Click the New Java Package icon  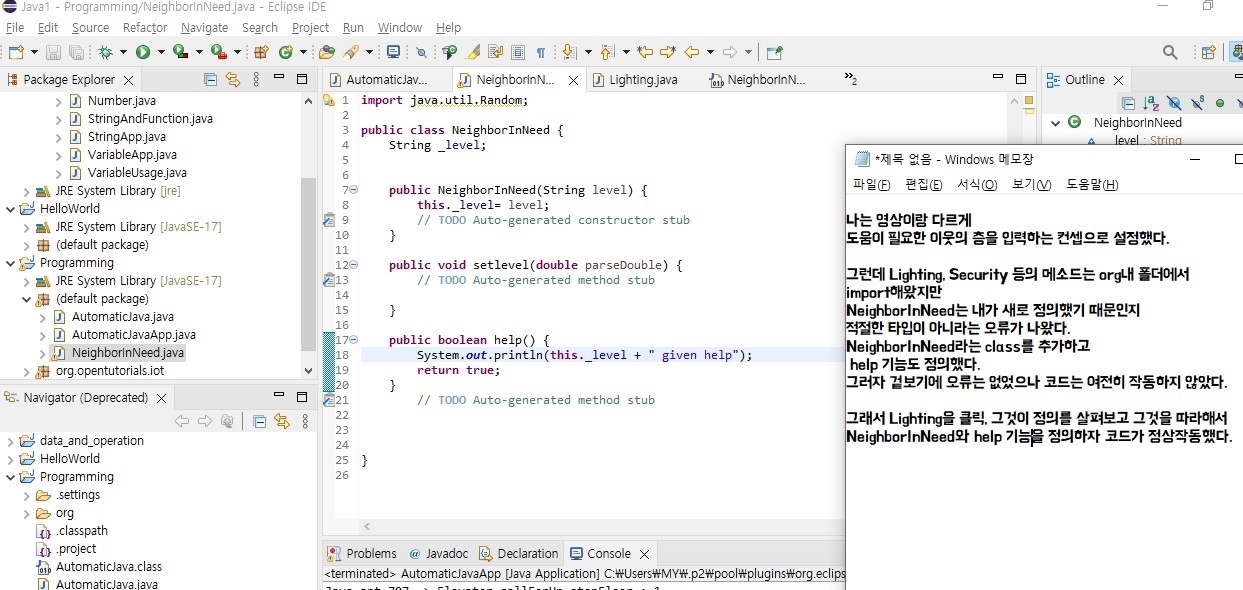261,52
